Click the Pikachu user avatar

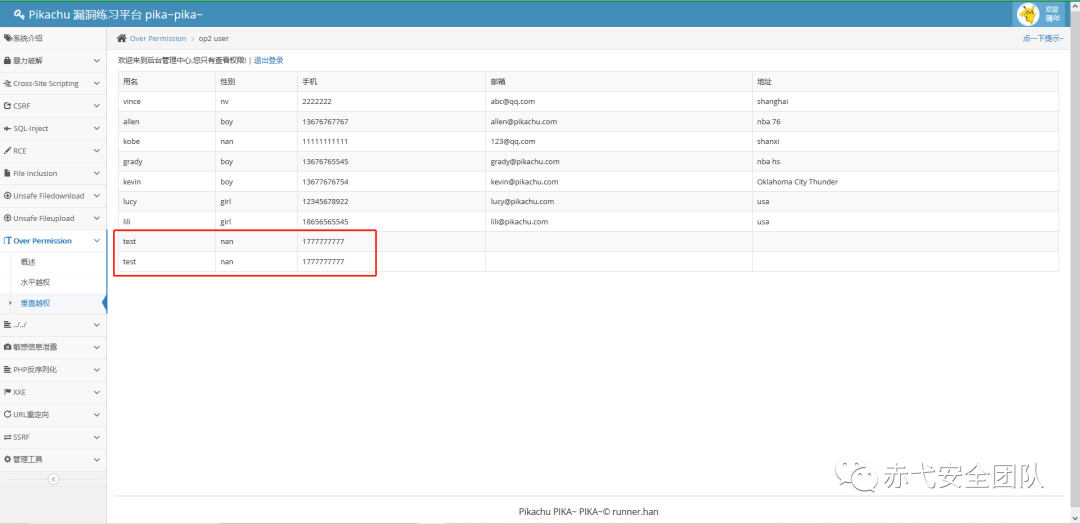click(1028, 14)
